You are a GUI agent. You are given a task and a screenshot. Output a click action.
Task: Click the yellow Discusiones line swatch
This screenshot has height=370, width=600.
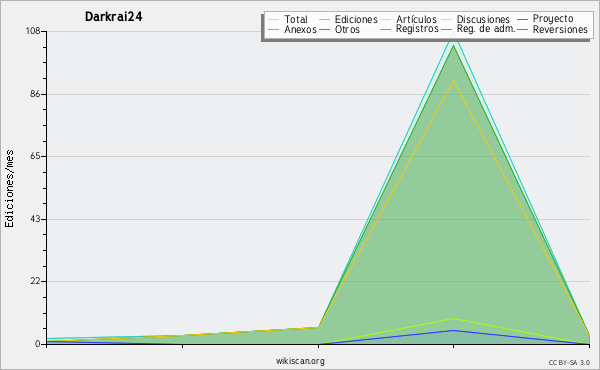click(446, 19)
